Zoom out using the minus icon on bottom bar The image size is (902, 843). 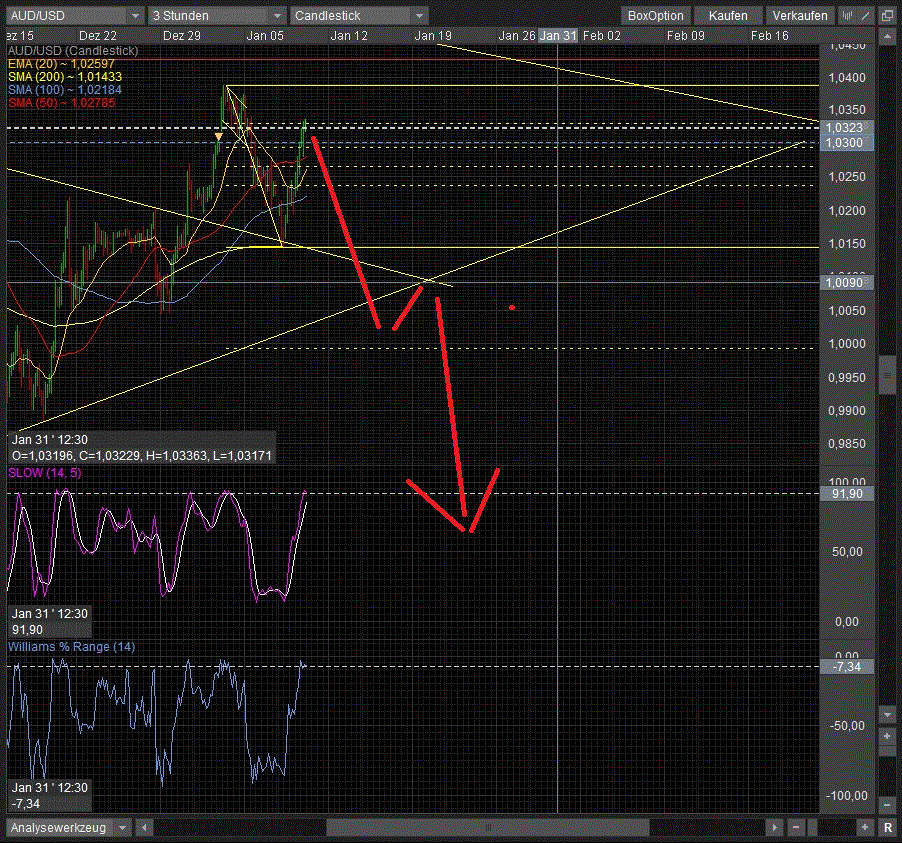pos(795,827)
